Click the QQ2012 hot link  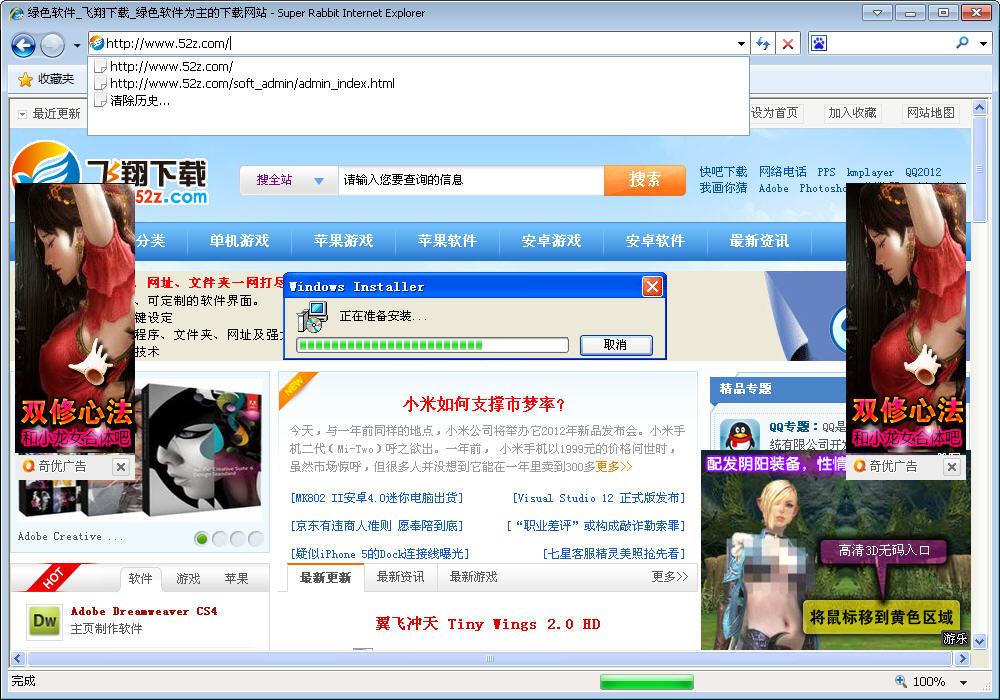click(x=923, y=172)
